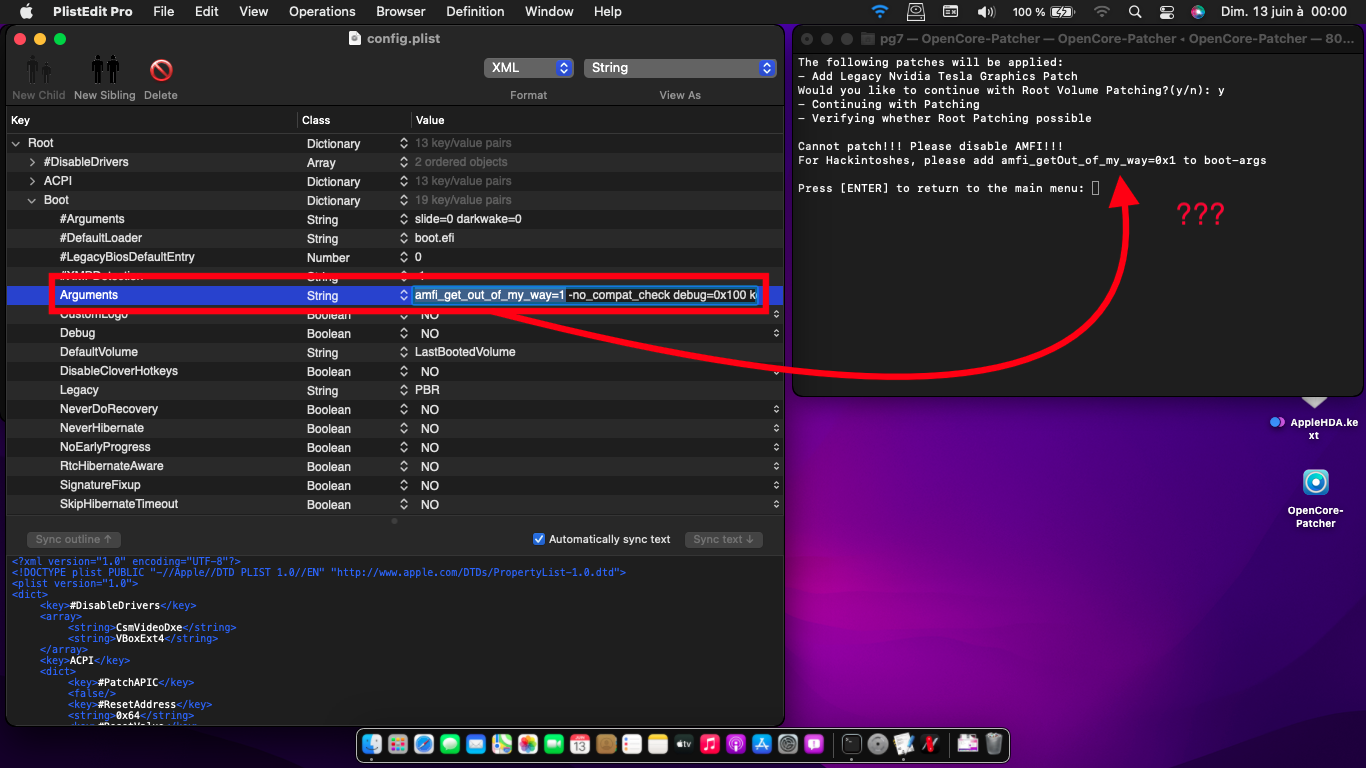The height and width of the screenshot is (768, 1366).
Task: Open Finder from the Dock
Action: pos(372,744)
